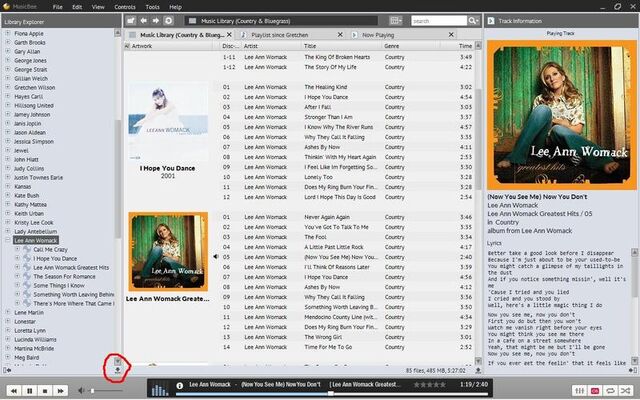Open the File menu

pos(58,7)
